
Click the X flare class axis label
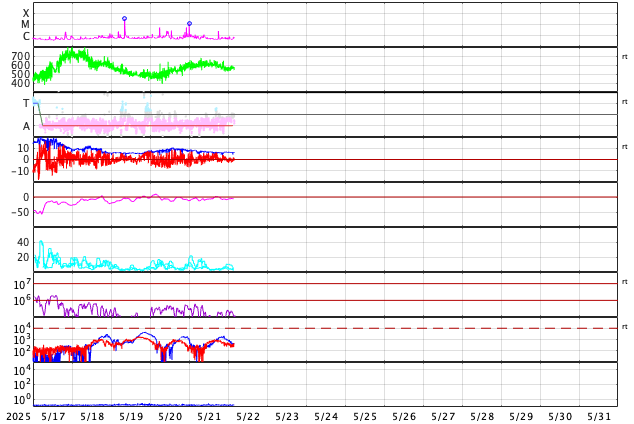(26, 13)
